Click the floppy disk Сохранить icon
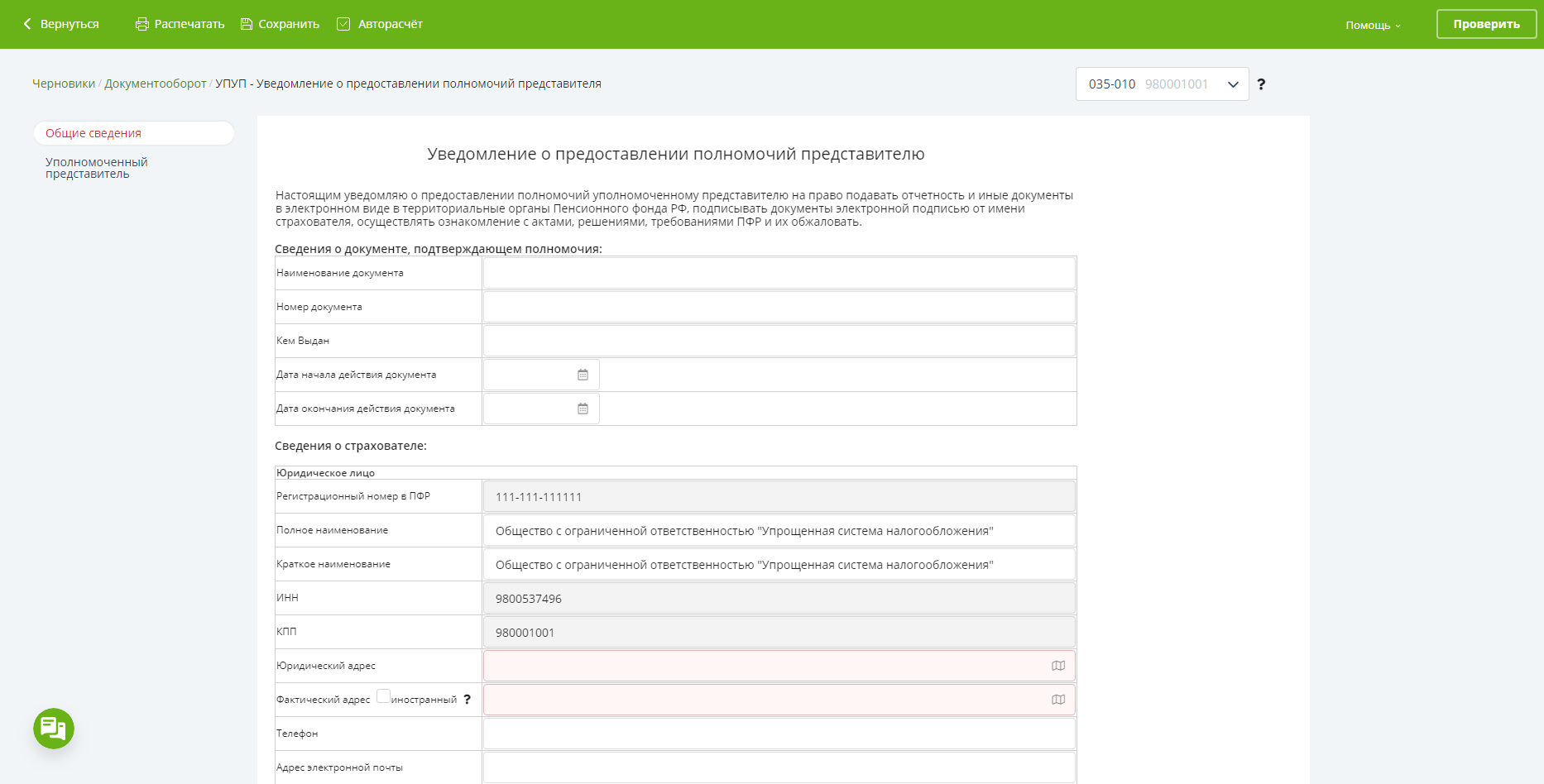Image resolution: width=1544 pixels, height=784 pixels. pyautogui.click(x=247, y=24)
